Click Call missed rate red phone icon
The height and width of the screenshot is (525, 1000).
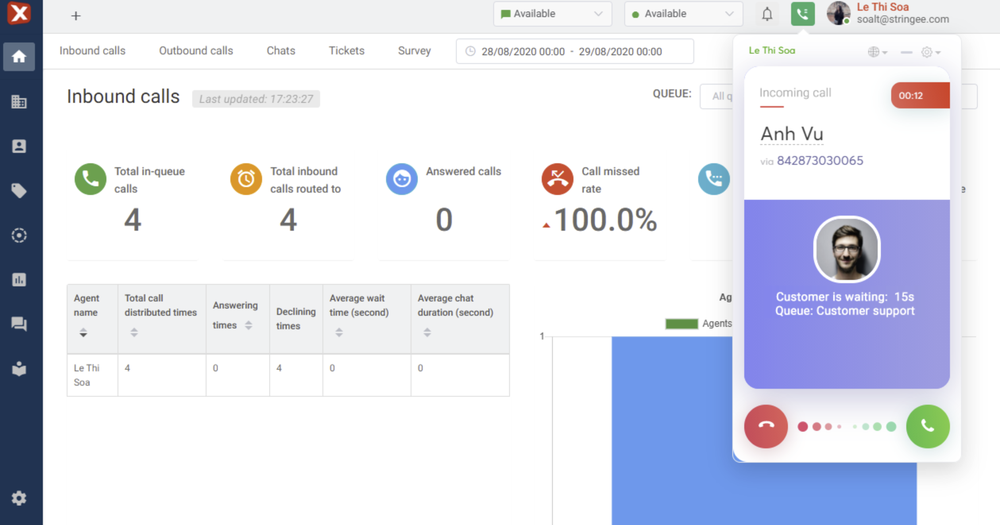(x=557, y=179)
